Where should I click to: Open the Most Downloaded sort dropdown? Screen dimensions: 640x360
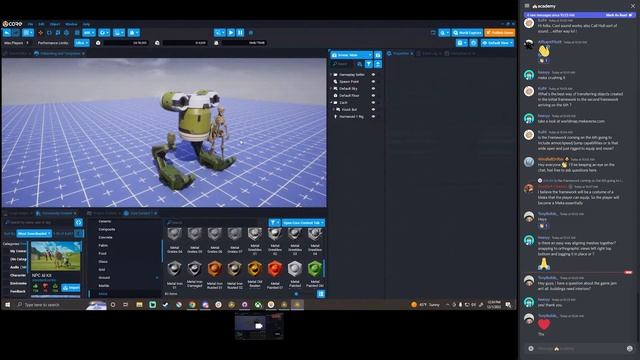coord(34,233)
